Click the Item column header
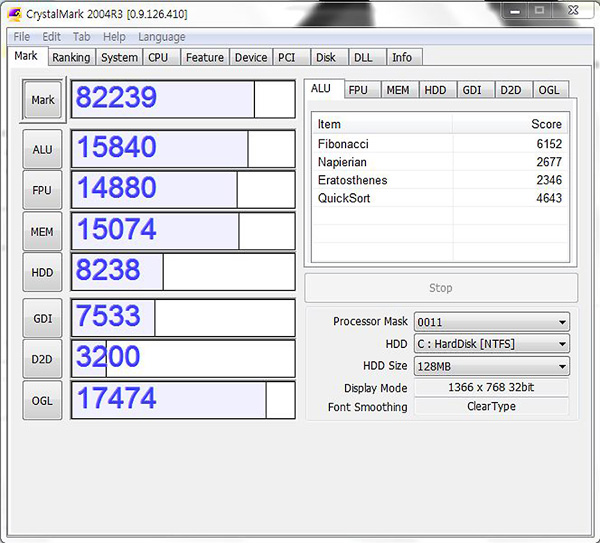The width and height of the screenshot is (600, 543). 382,124
